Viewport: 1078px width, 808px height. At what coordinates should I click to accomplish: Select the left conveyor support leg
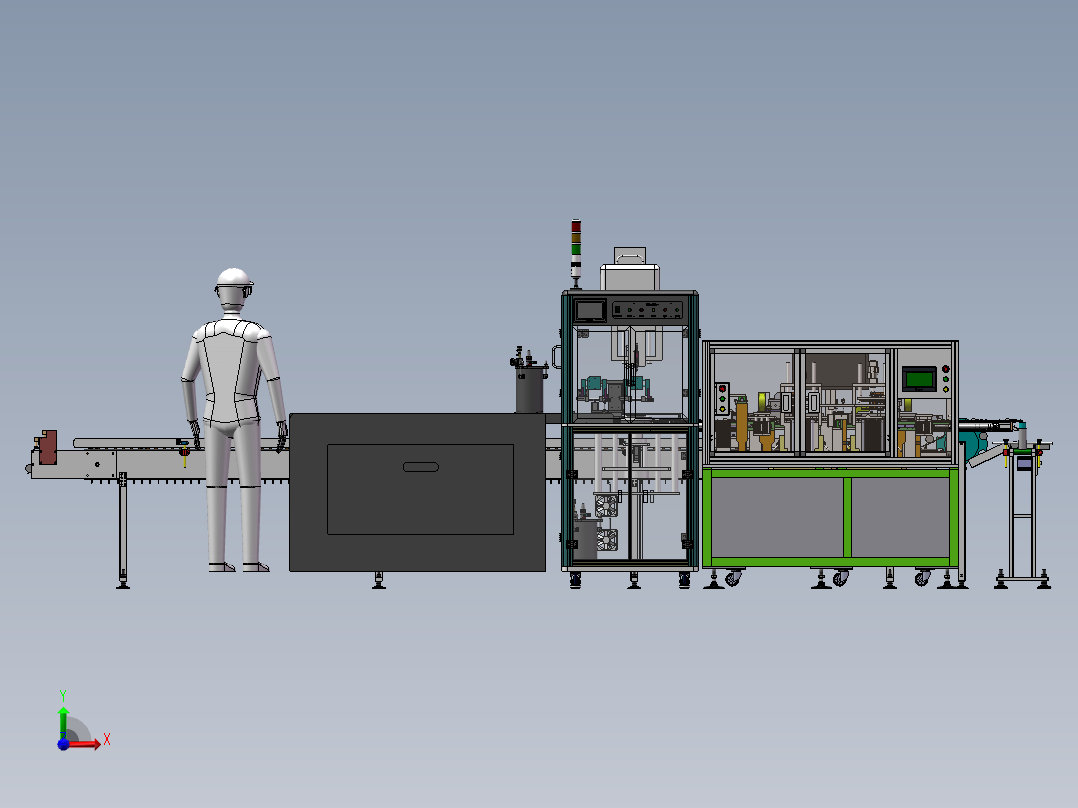point(123,529)
